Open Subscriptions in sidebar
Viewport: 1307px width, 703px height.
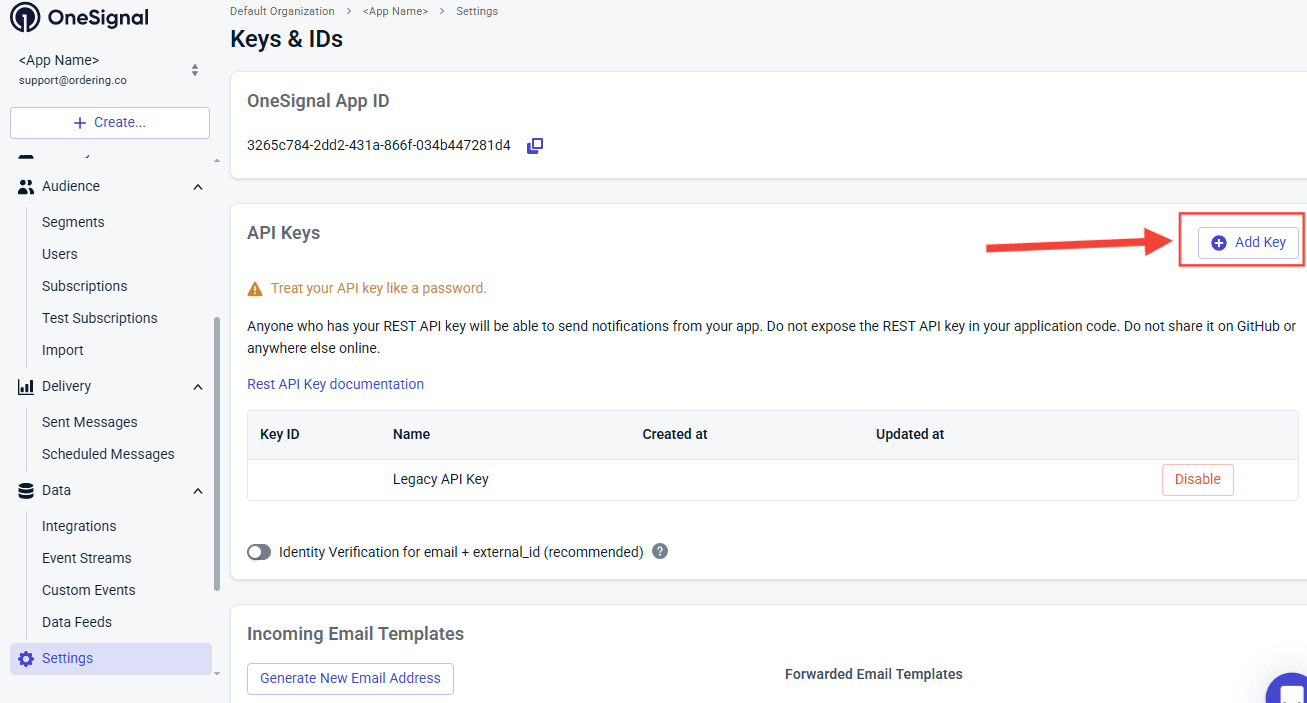coord(85,286)
